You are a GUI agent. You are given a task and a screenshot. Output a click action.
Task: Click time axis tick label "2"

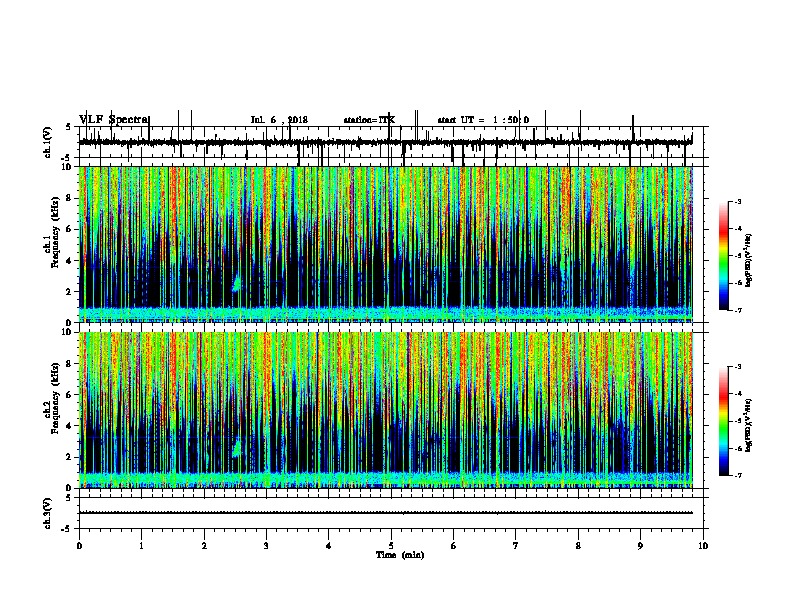pos(204,546)
